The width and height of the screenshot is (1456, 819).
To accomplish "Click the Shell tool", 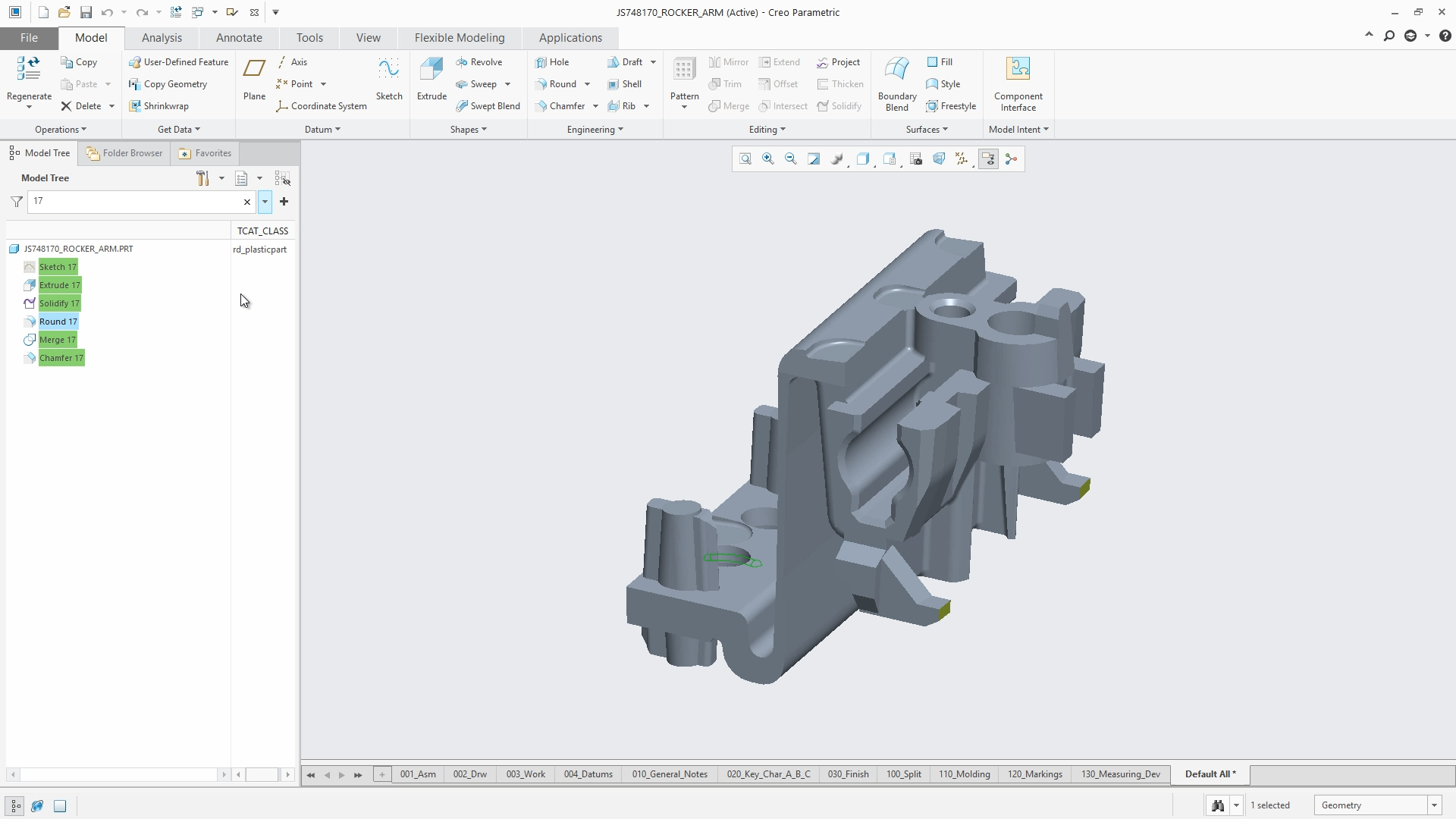I will (624, 84).
